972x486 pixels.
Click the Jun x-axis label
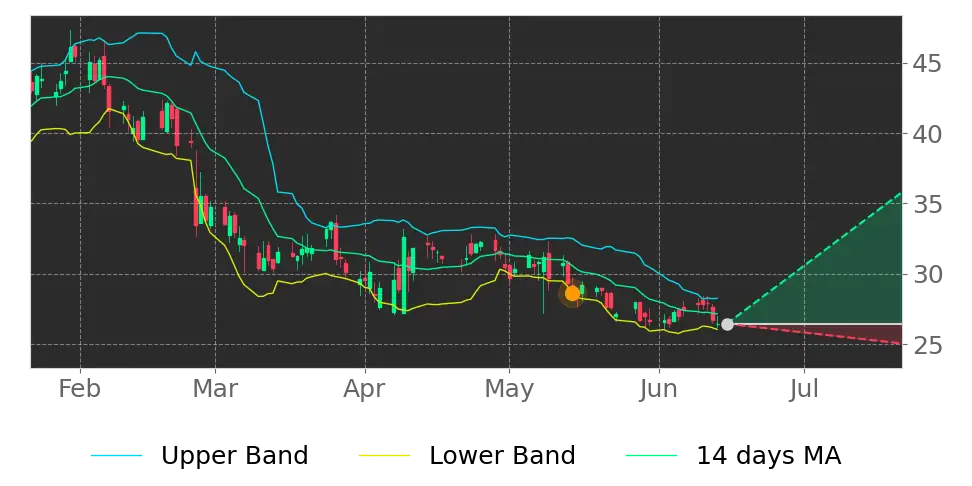coord(659,389)
